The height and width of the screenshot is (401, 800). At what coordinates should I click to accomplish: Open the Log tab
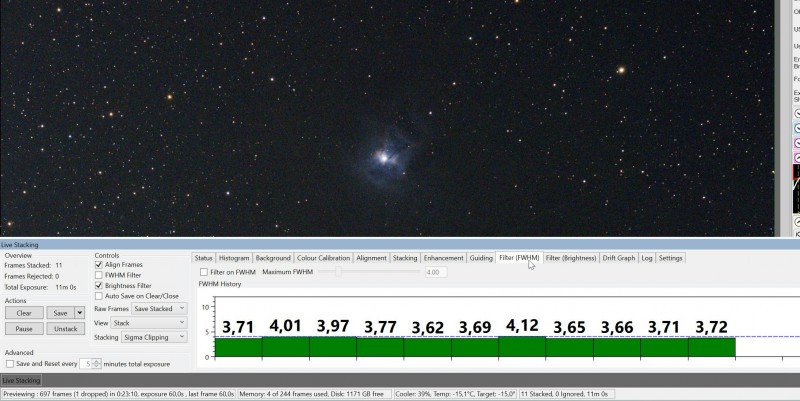[647, 258]
